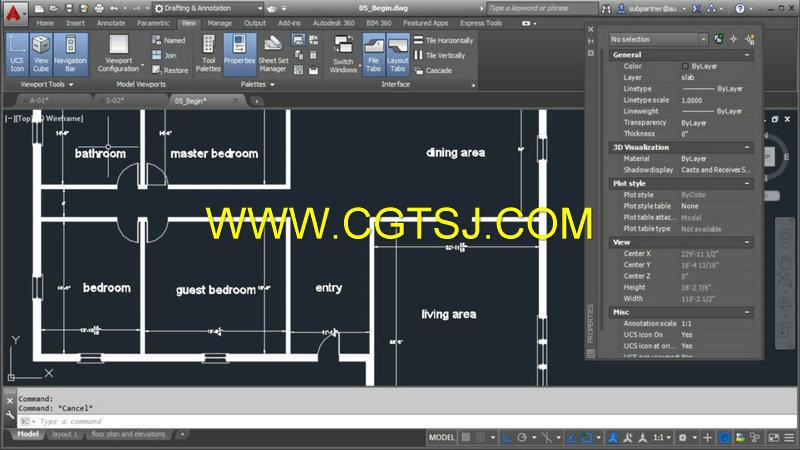Toggle the UCS Icon button

(17, 55)
